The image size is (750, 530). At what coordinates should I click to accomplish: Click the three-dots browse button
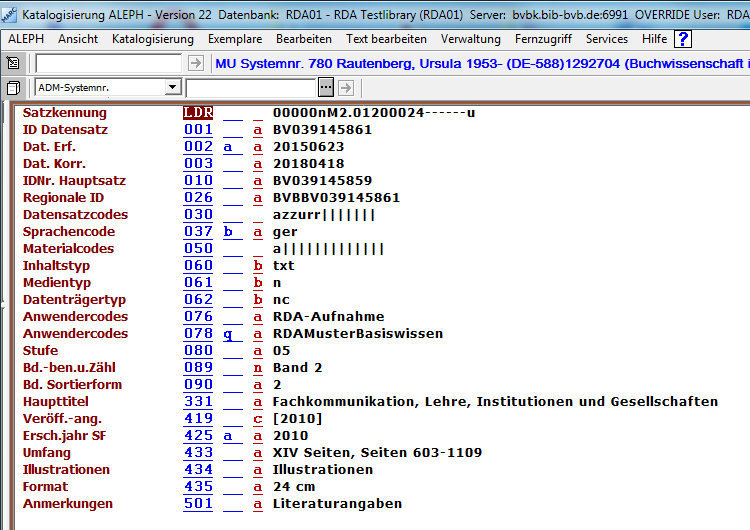(325, 88)
